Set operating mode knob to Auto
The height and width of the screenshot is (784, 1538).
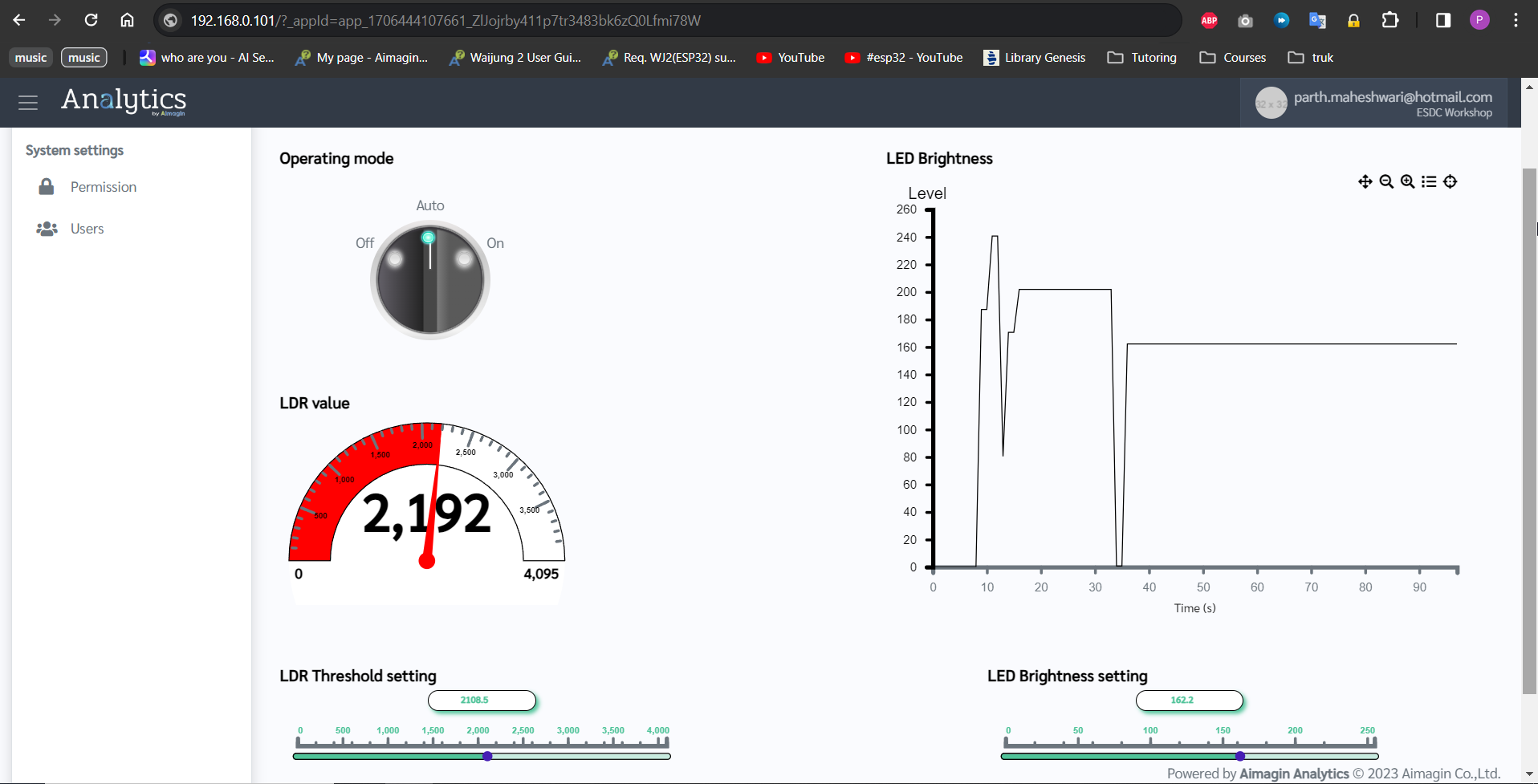click(x=430, y=205)
